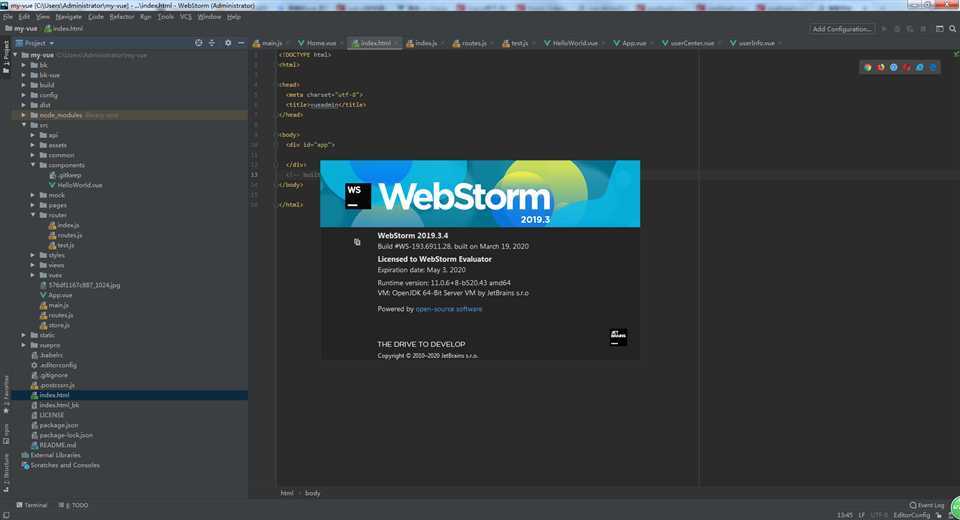Click the body breadcrumb
Screen dimensions: 960x520
tap(312, 493)
